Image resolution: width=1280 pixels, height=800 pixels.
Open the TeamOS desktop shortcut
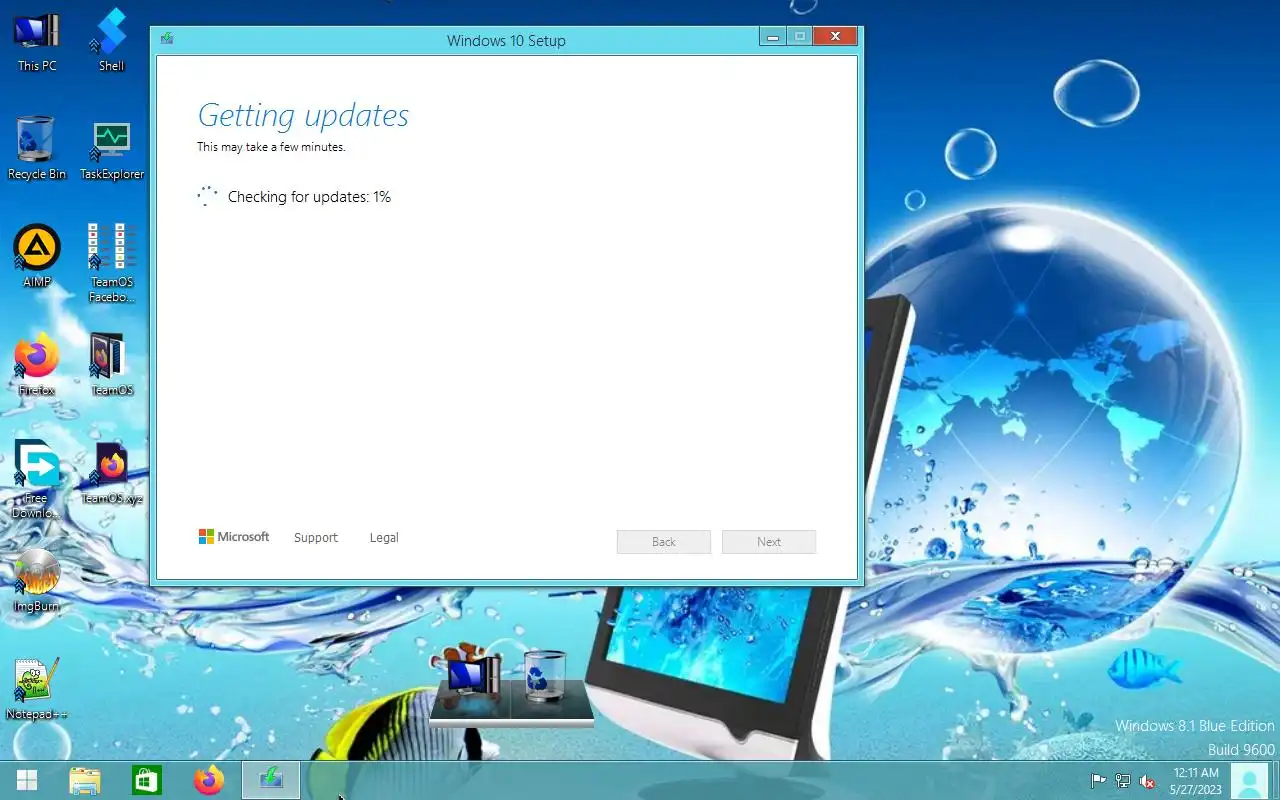112,365
